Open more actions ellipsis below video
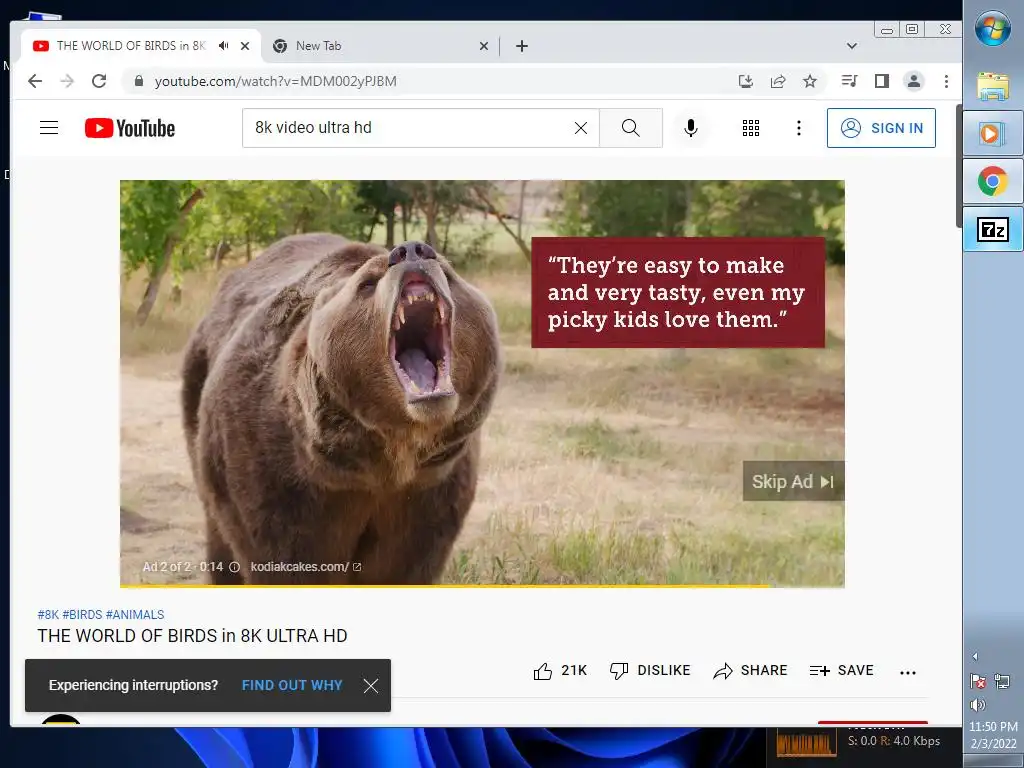Screen dimensions: 1024x768 (908, 672)
